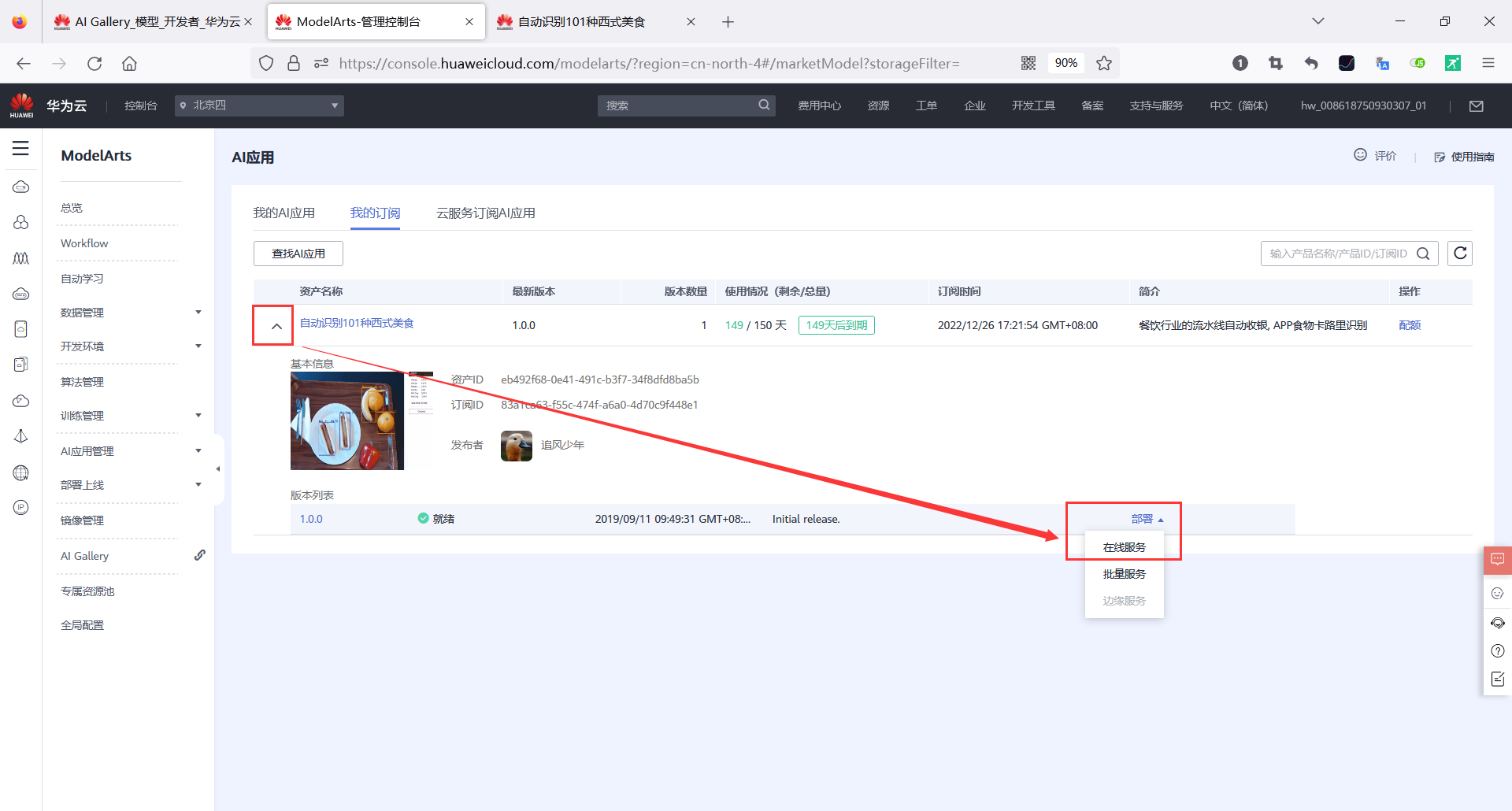Open the 部署 deploy dropdown
The image size is (1512, 811).
coord(1147,519)
